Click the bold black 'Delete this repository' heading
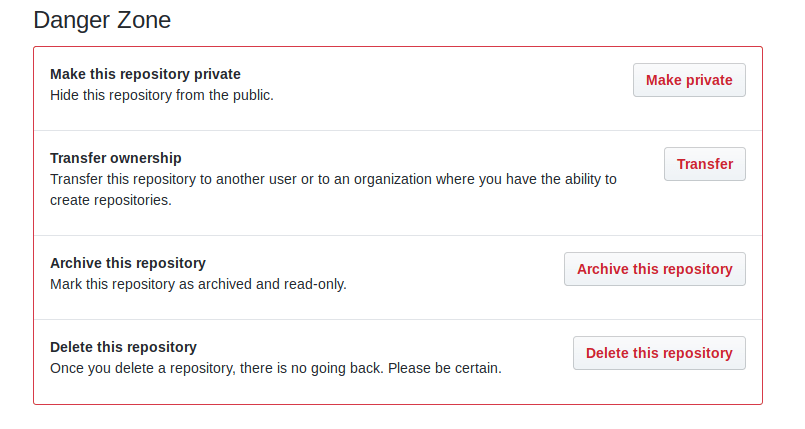805x429 pixels. tap(123, 347)
